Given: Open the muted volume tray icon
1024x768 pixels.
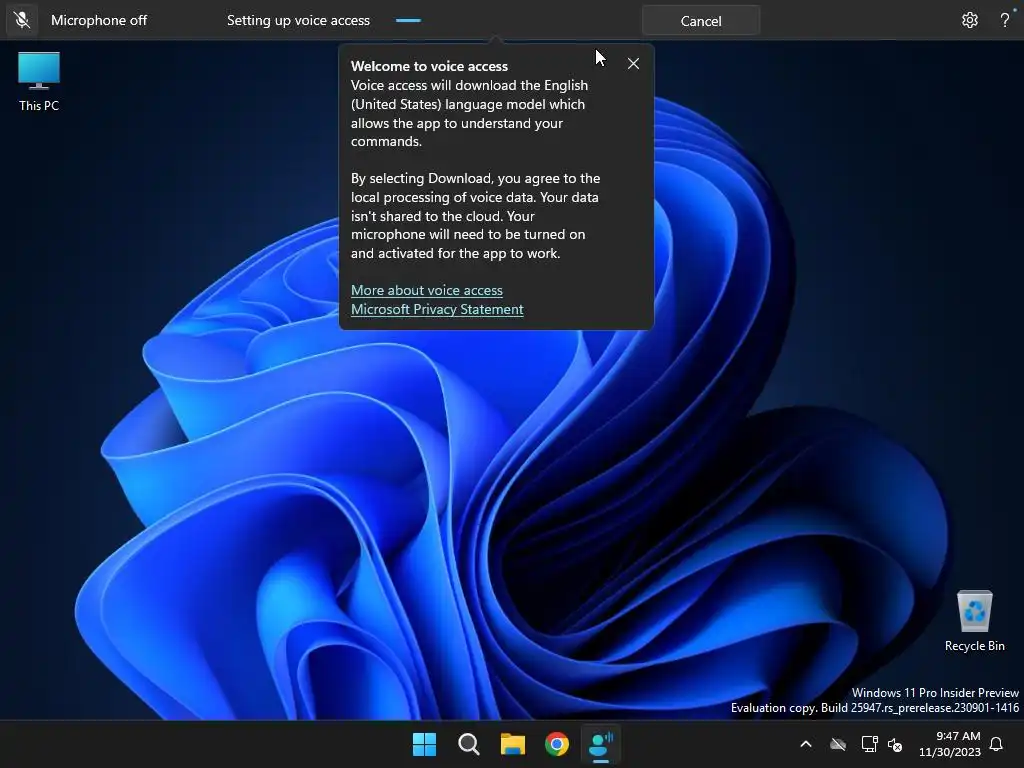Looking at the screenshot, I should coord(895,744).
